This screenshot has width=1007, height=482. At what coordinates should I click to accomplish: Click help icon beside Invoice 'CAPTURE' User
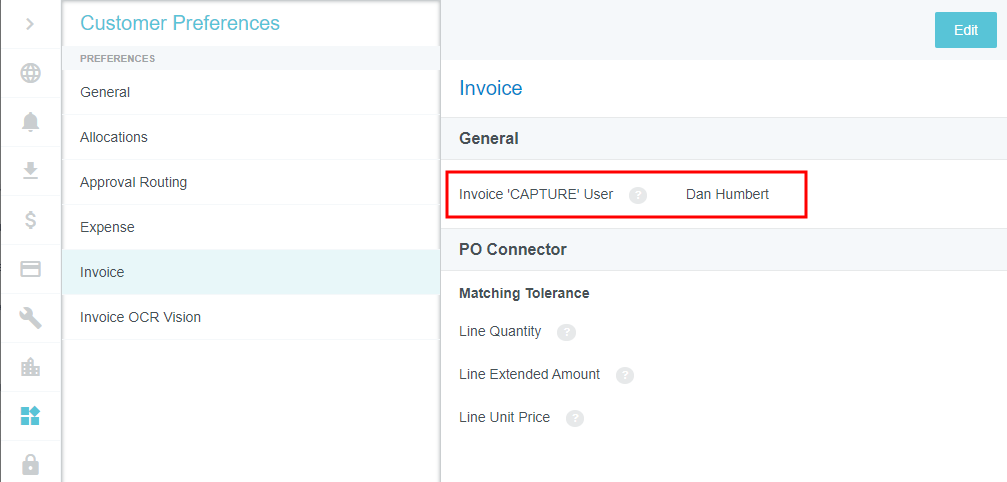click(x=638, y=195)
